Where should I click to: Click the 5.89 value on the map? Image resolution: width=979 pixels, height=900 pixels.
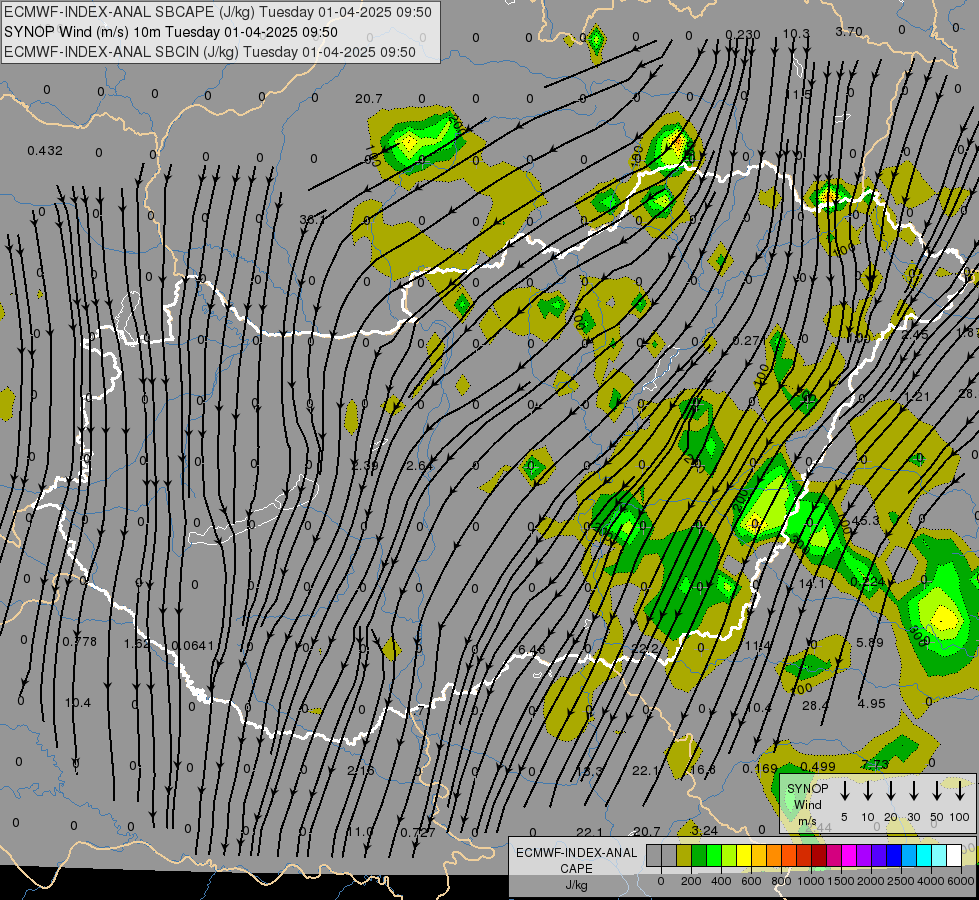pyautogui.click(x=870, y=642)
